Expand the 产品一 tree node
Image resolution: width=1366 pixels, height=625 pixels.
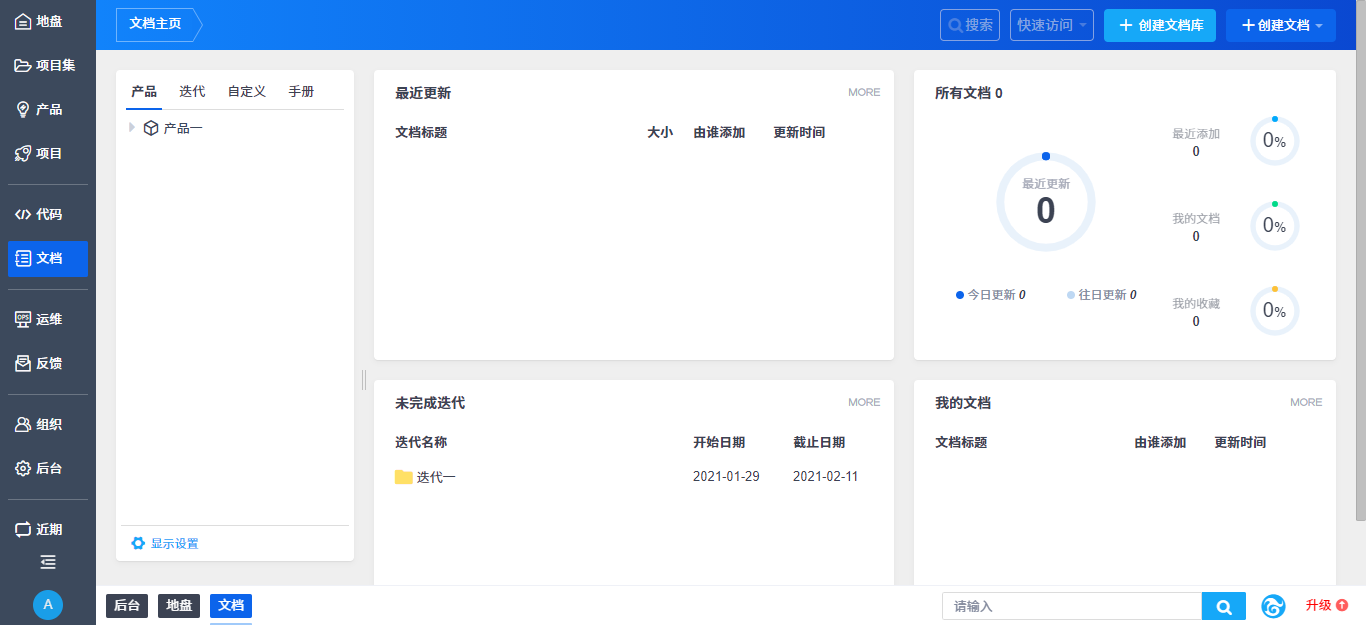[132, 128]
